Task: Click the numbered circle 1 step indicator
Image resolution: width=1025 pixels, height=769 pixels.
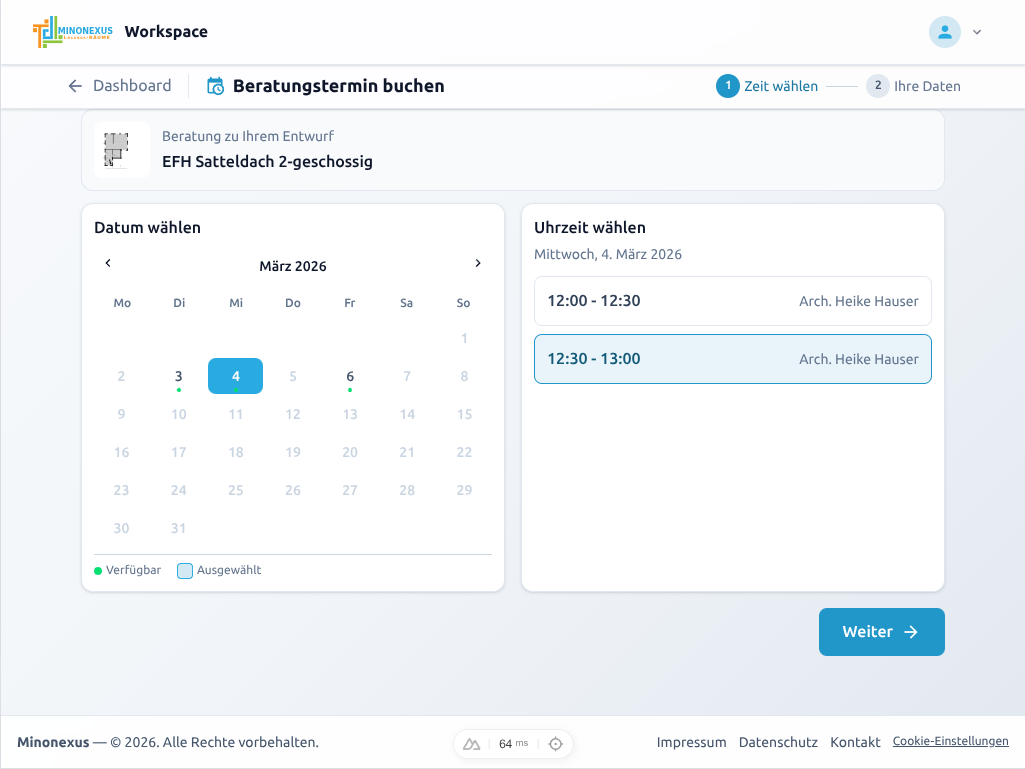Action: (x=726, y=86)
